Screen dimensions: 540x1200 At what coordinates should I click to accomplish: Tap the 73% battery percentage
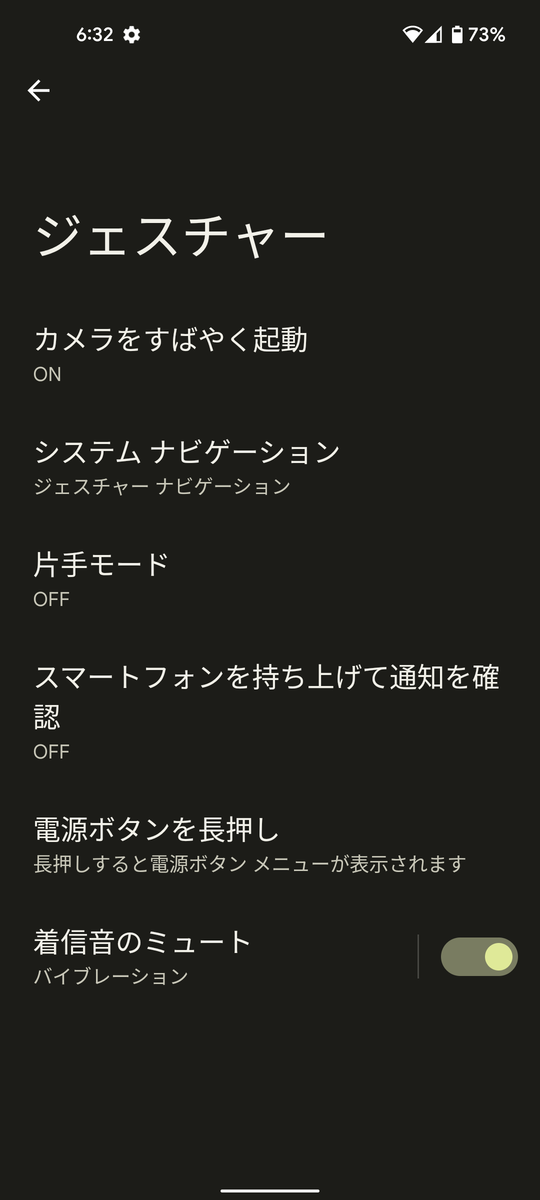coord(487,35)
